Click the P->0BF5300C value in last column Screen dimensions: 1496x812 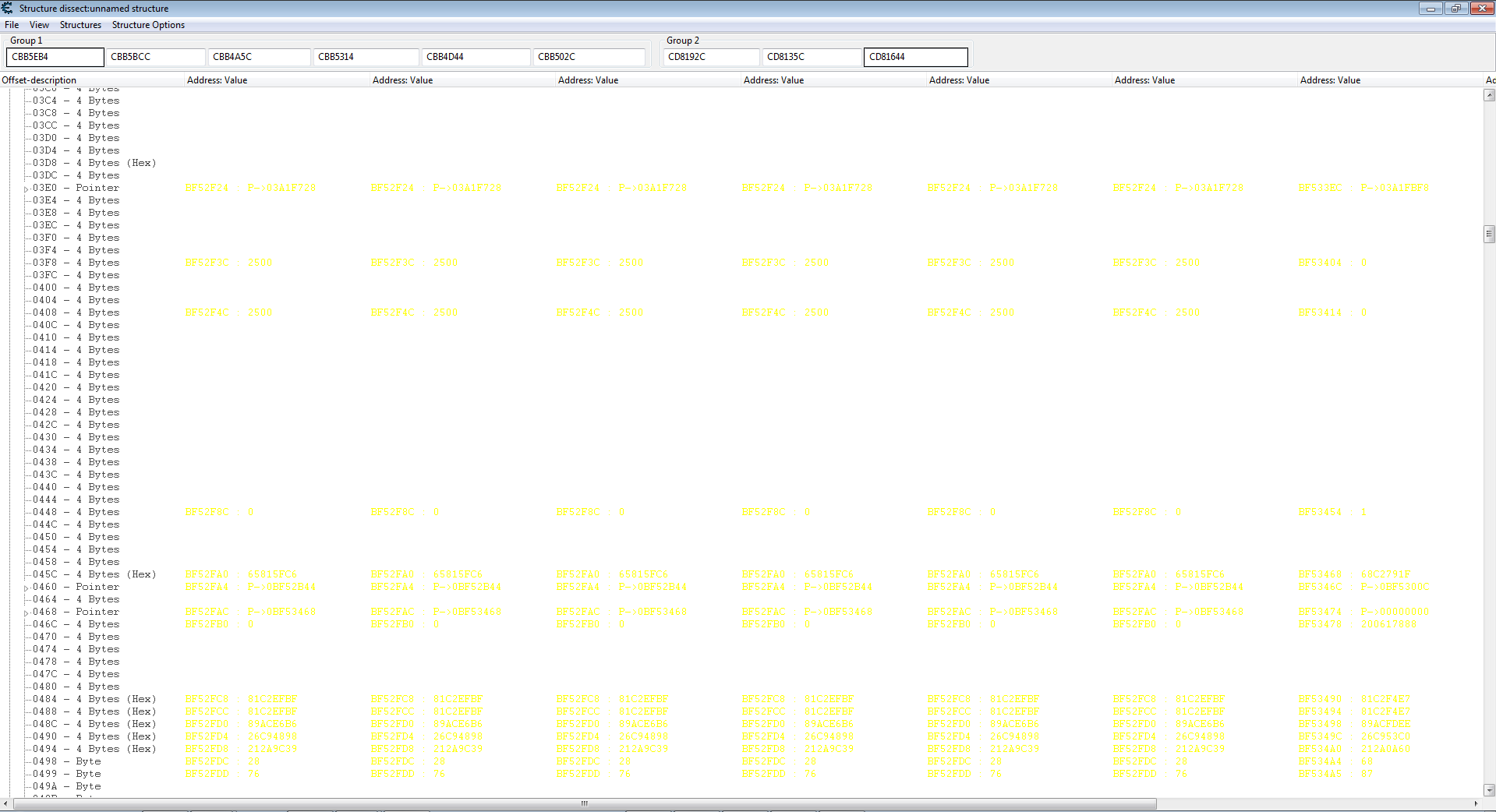tap(1395, 587)
